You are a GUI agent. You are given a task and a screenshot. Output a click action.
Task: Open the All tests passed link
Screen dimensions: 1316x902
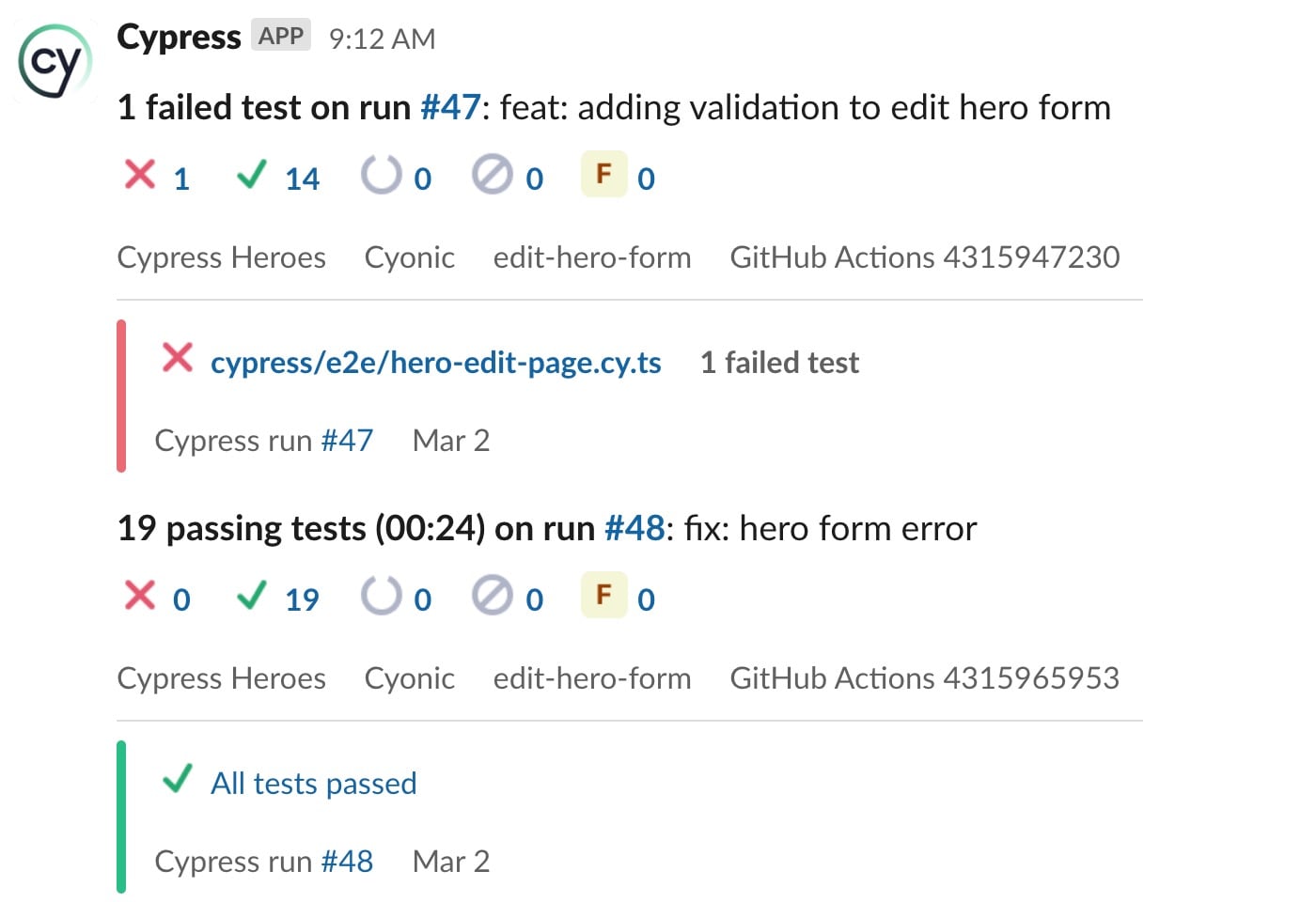pyautogui.click(x=313, y=783)
